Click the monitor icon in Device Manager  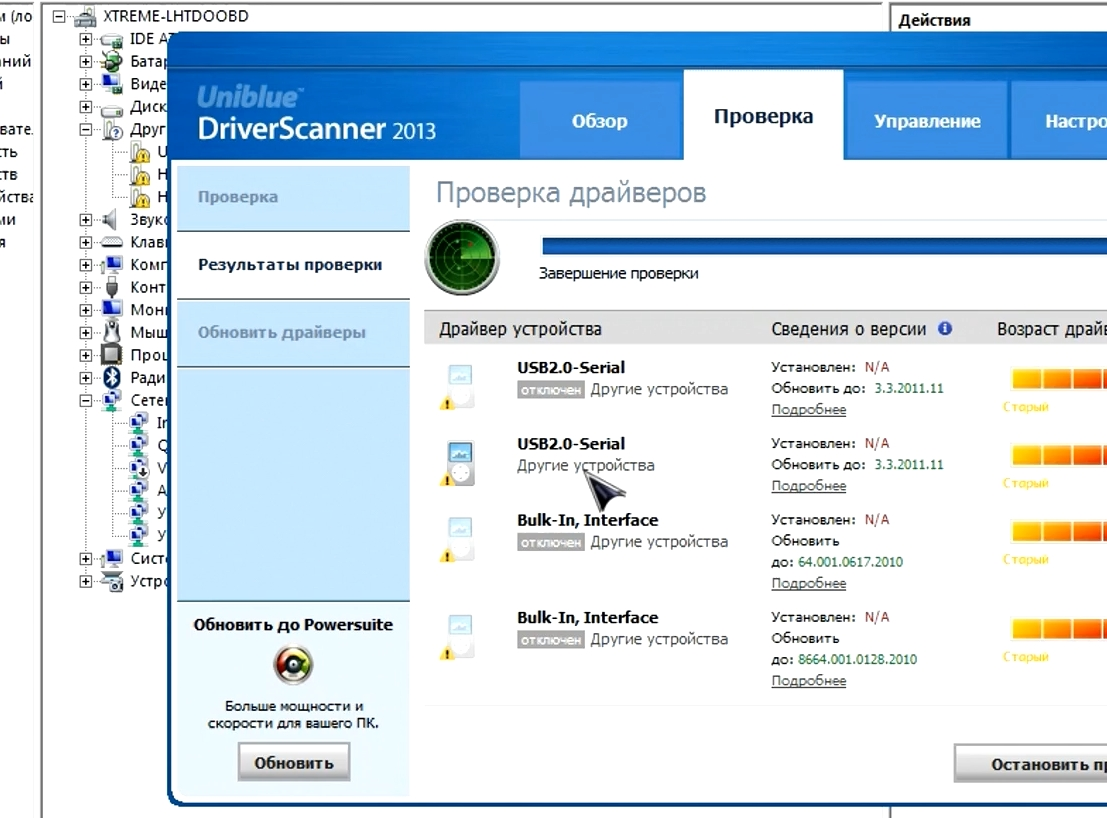tap(112, 309)
